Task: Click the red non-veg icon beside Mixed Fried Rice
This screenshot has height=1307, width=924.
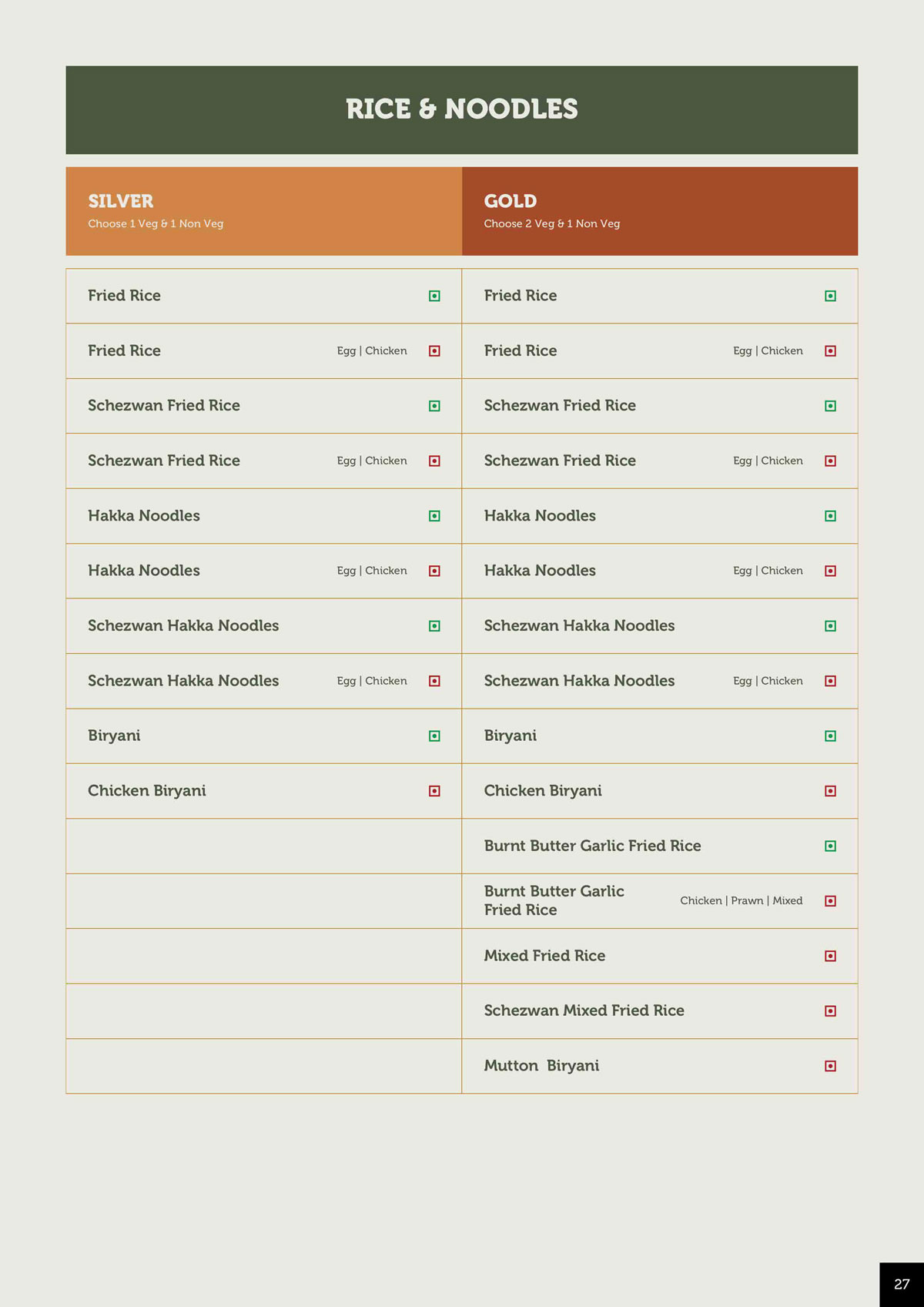Action: (830, 956)
